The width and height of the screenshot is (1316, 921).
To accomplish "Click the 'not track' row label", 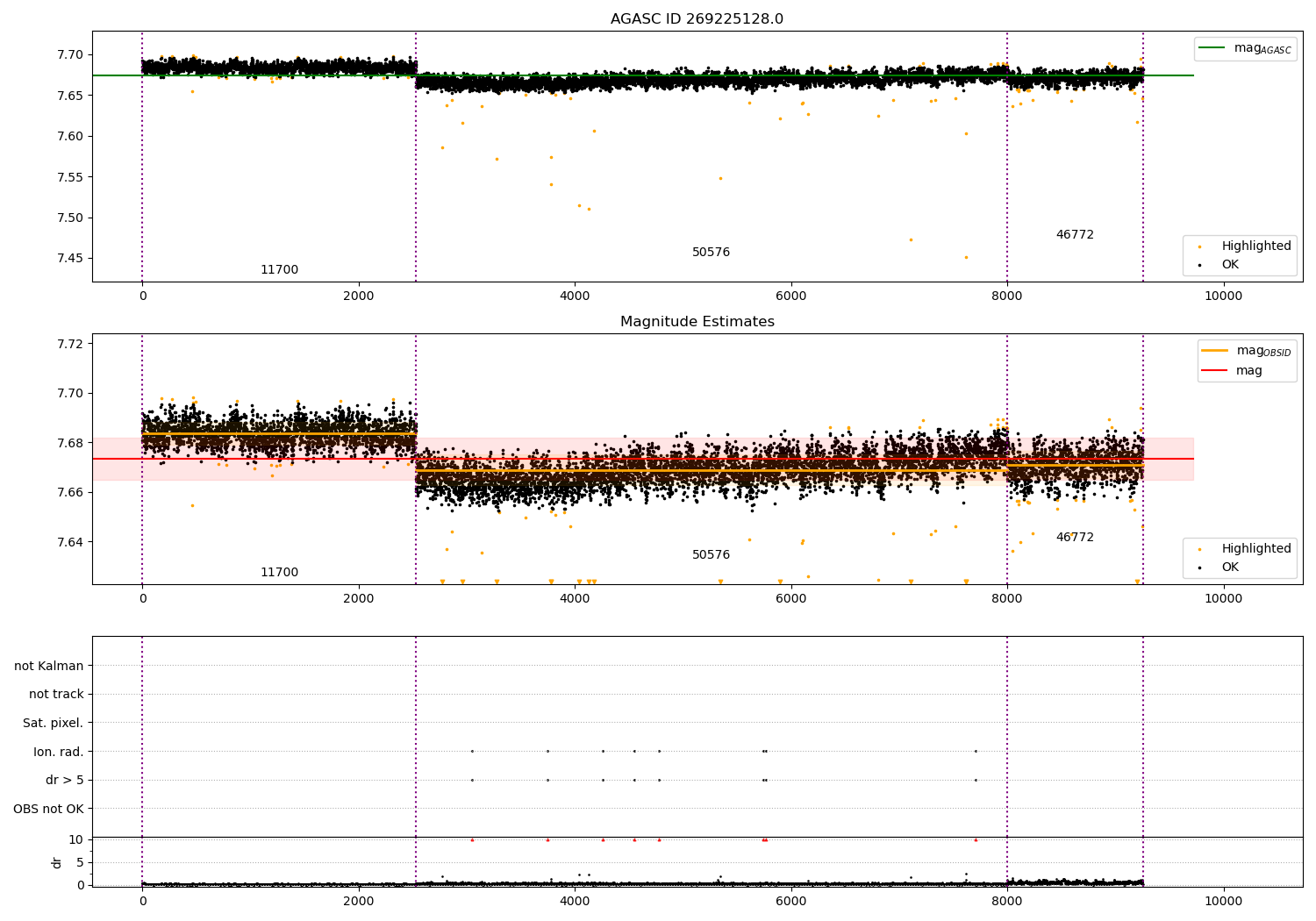I will click(x=56, y=695).
